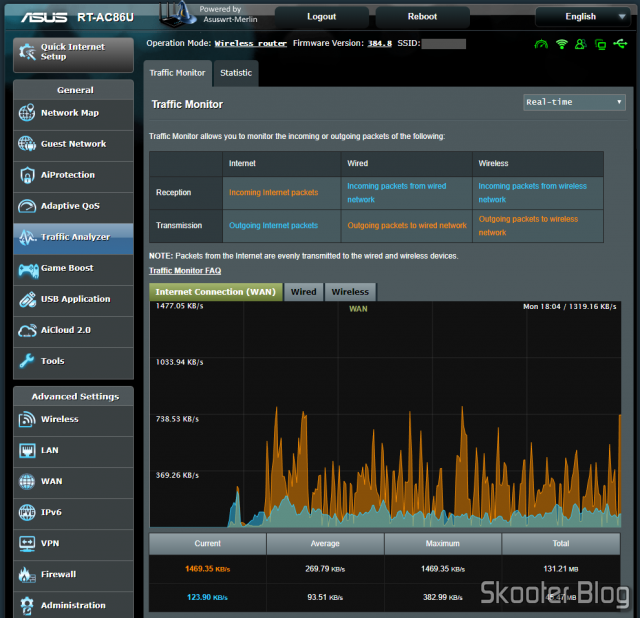Click the AiCloud 2.0 cloud icon
Image resolution: width=640 pixels, height=618 pixels.
(x=27, y=330)
